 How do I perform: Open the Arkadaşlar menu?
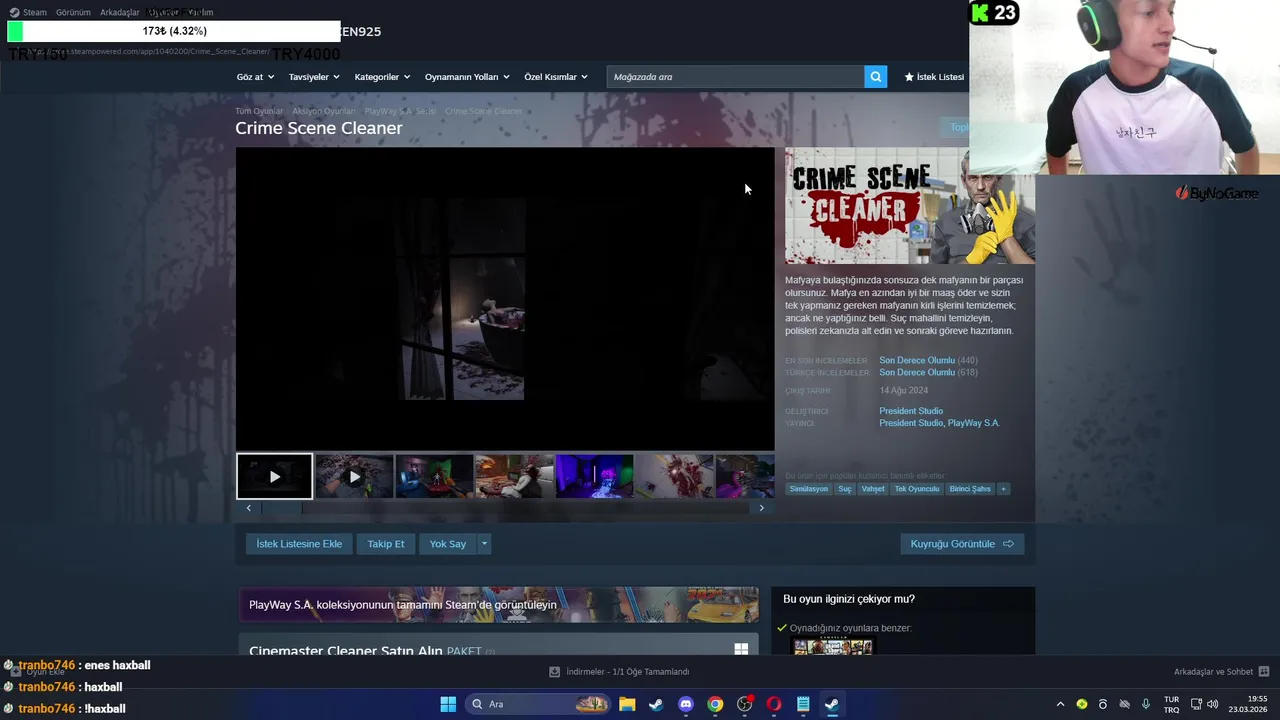119,12
